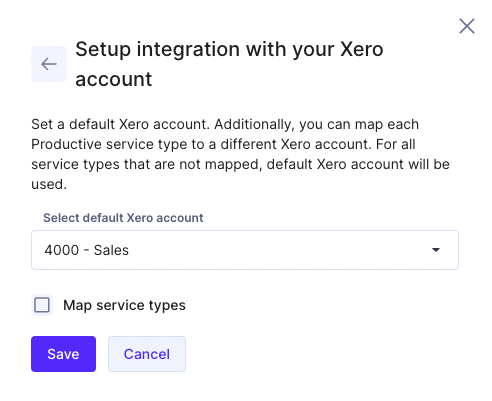Viewport: 492px width, 401px height.
Task: Click the "Select default Xero account" field label
Action: coord(123,218)
